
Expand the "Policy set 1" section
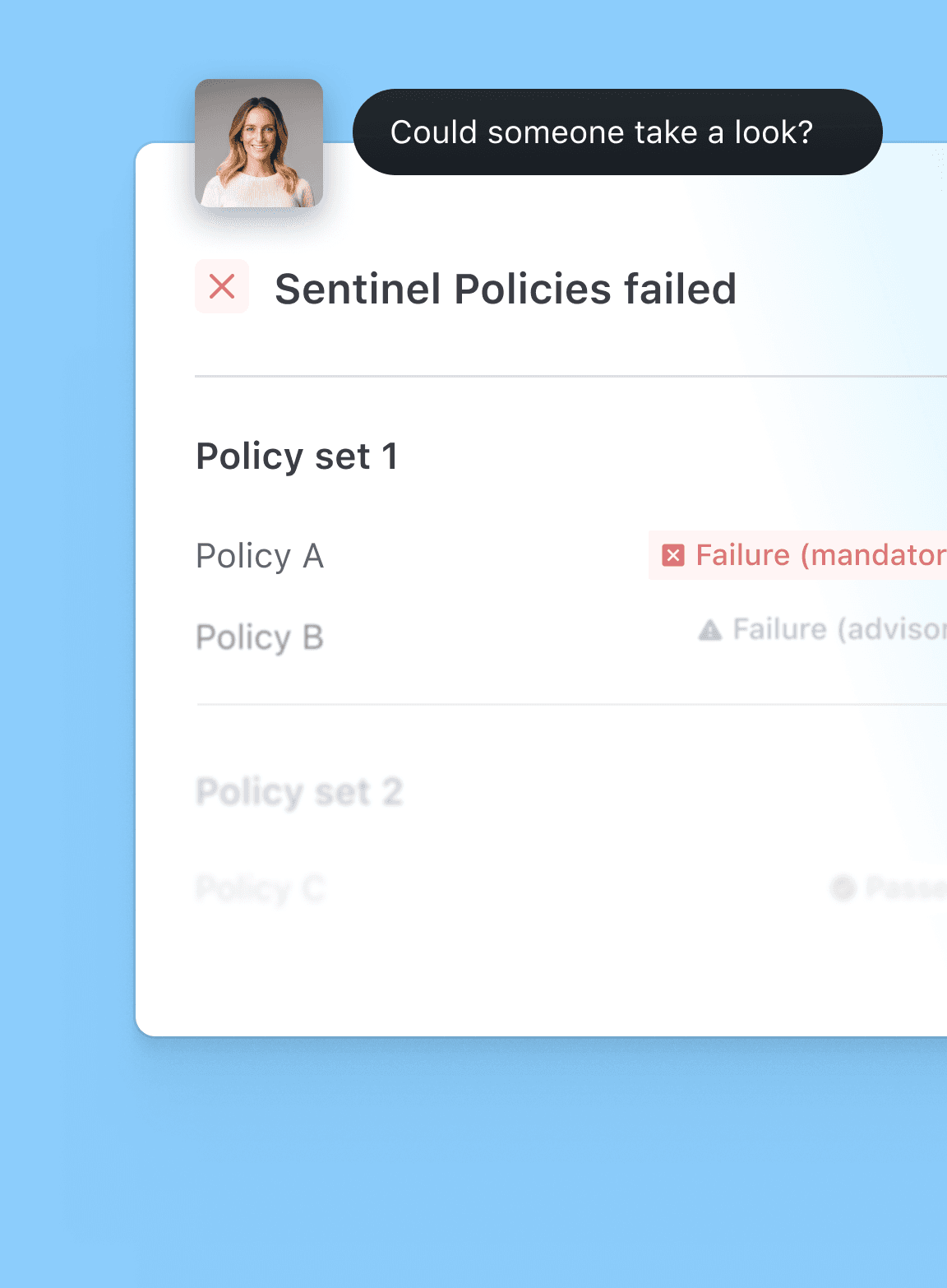pyautogui.click(x=297, y=456)
